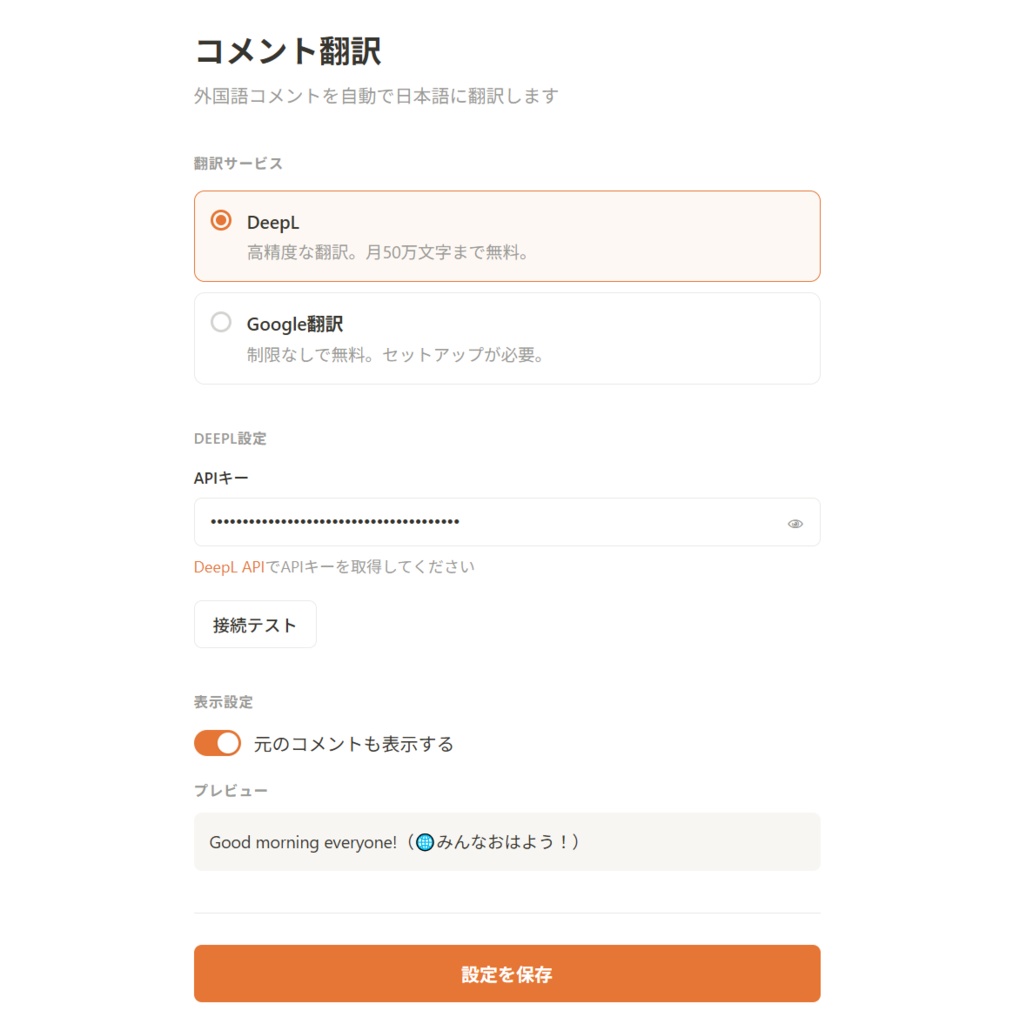This screenshot has width=1013, height=1024.
Task: Click the filled DeepL selection indicator
Action: tap(221, 221)
